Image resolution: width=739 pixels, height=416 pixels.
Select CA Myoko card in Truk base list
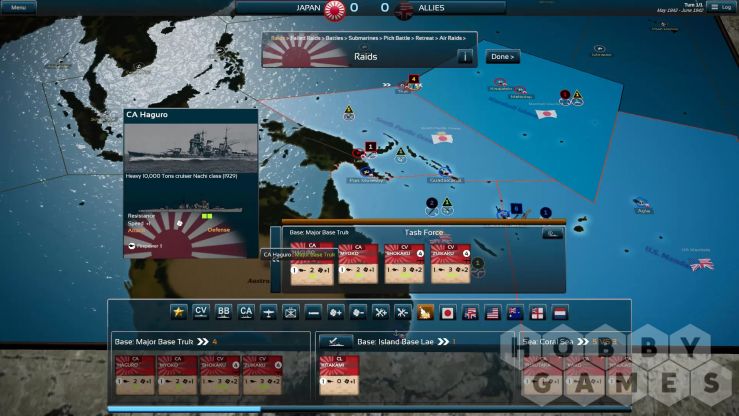pos(178,375)
